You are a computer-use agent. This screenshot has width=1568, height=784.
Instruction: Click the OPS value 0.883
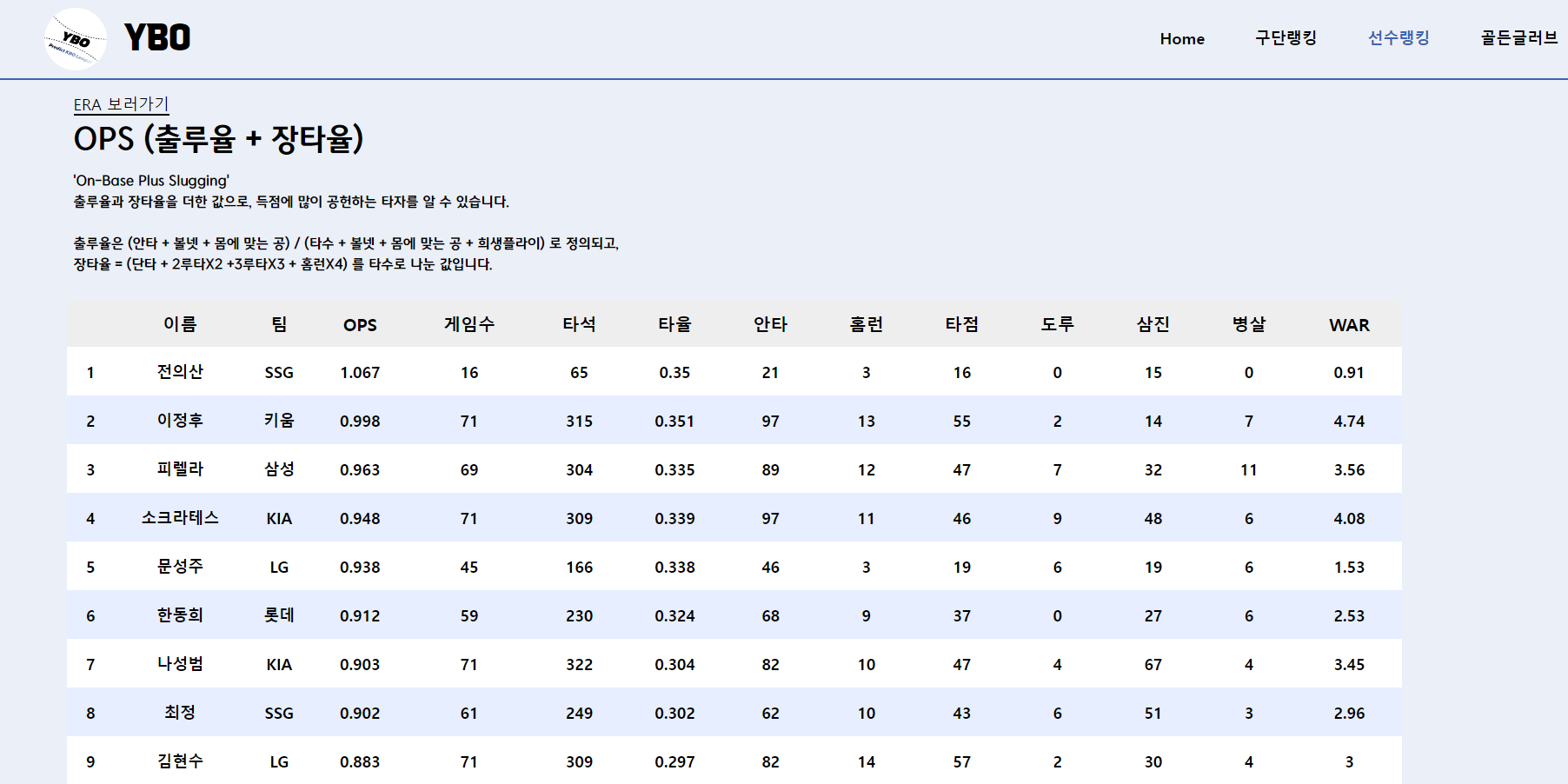(360, 762)
